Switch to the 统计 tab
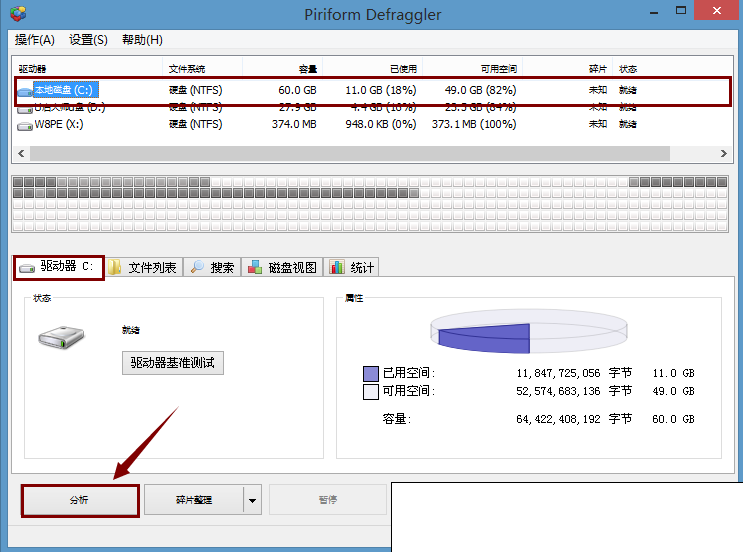Viewport: 743px width, 552px height. (x=352, y=267)
